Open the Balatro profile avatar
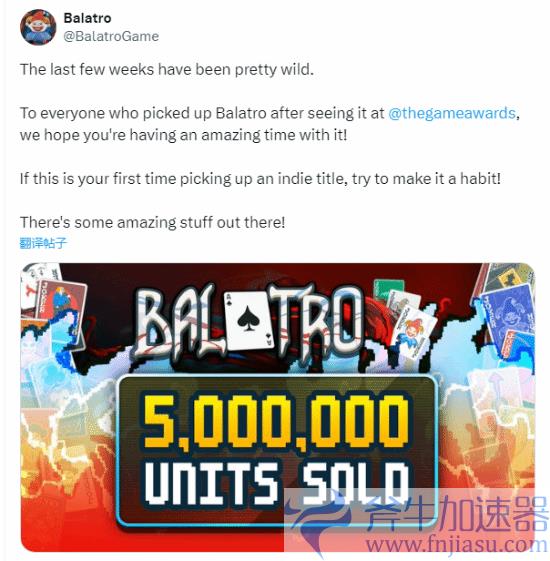Viewport: 550px width, 561px height. 38,28
